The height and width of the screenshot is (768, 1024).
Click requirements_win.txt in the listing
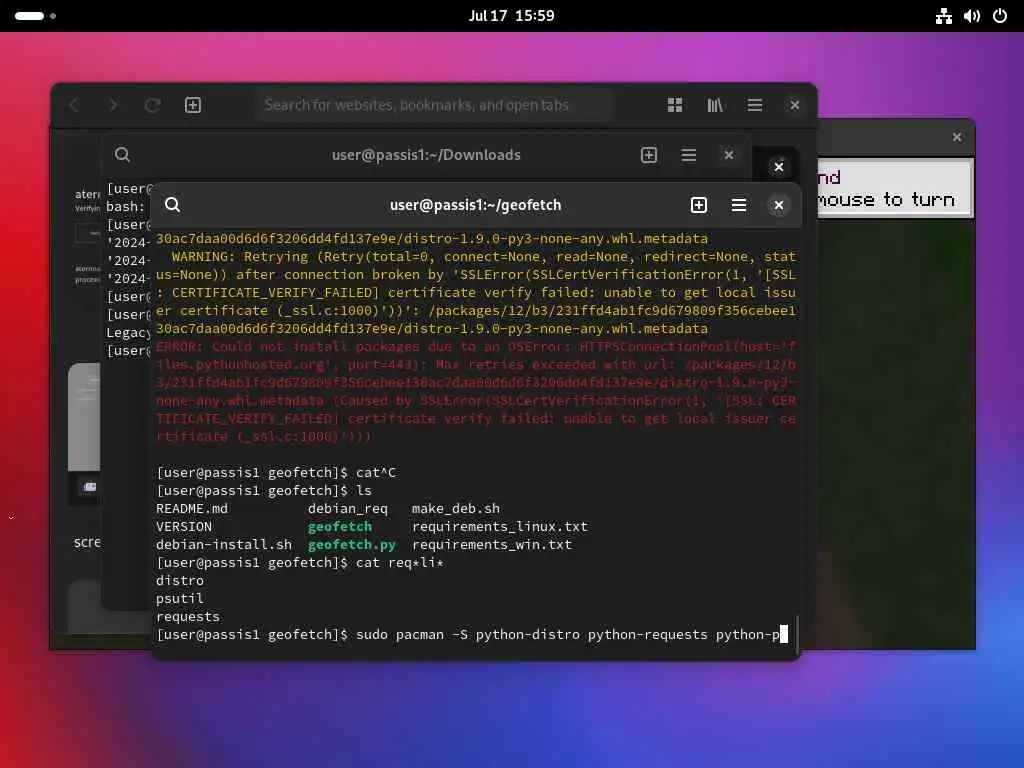click(492, 545)
